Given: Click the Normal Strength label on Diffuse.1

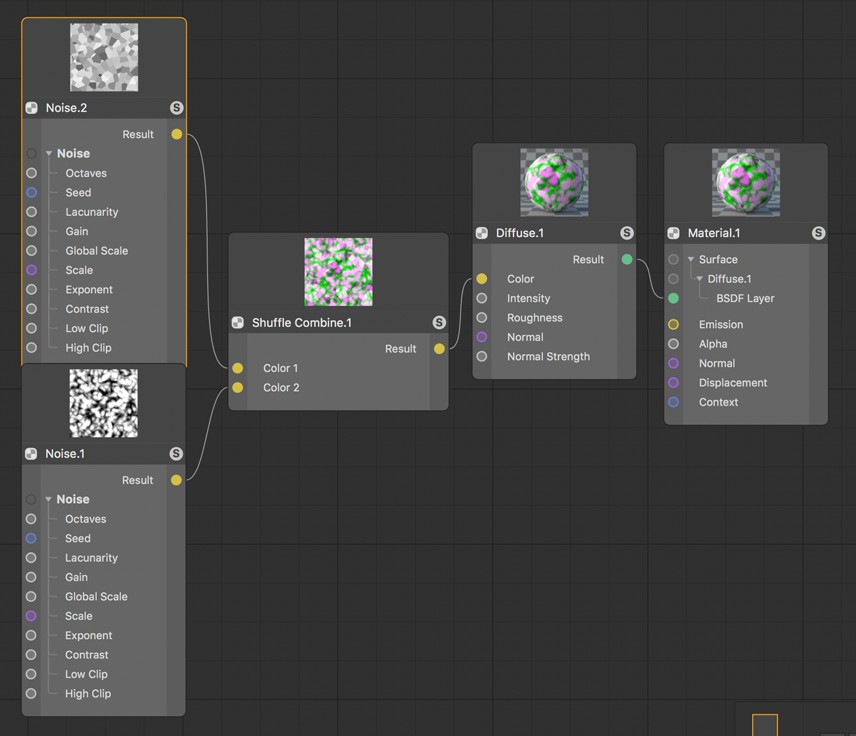Looking at the screenshot, I should [548, 356].
